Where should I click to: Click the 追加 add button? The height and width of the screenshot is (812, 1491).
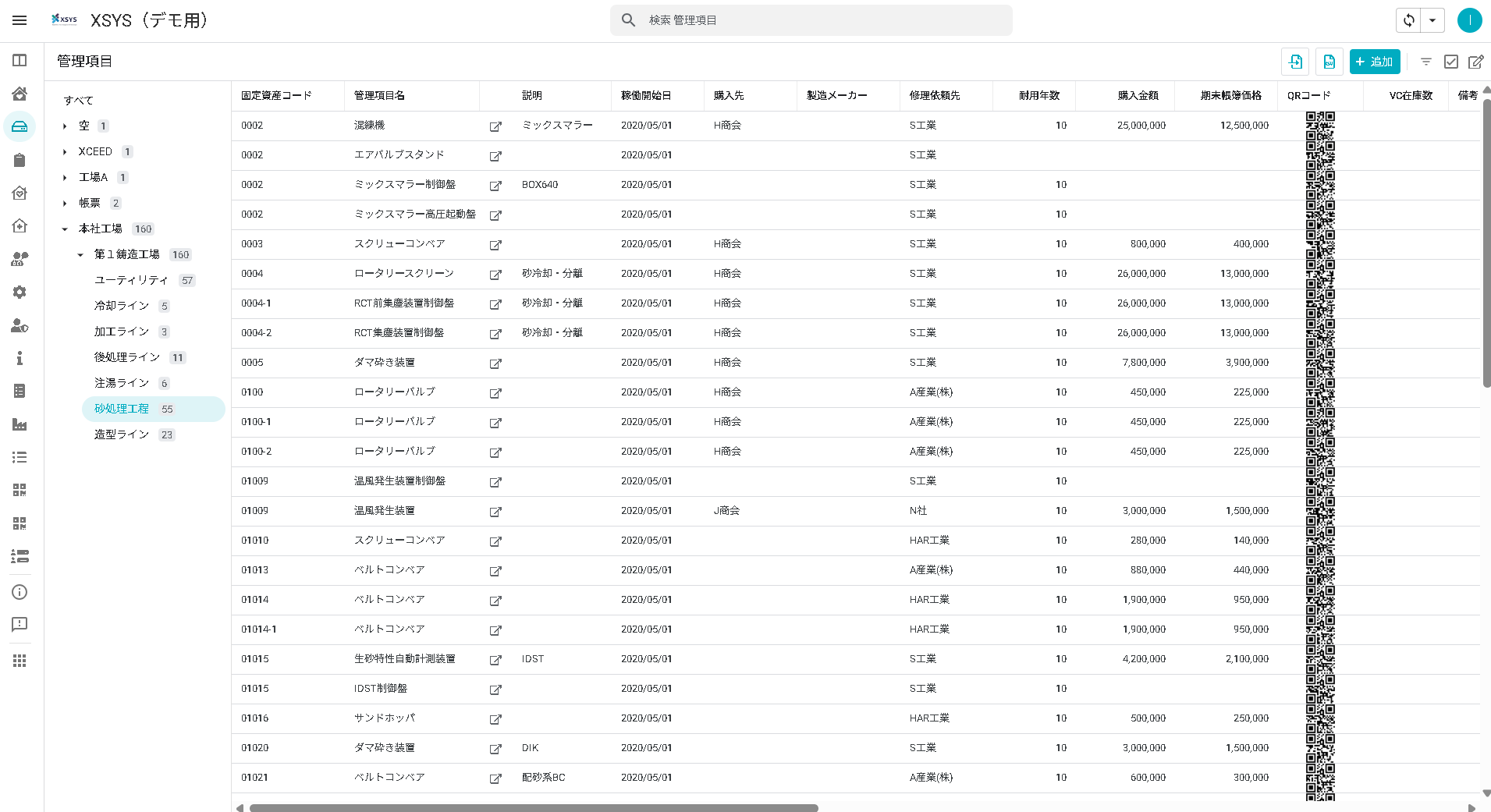tap(1374, 62)
